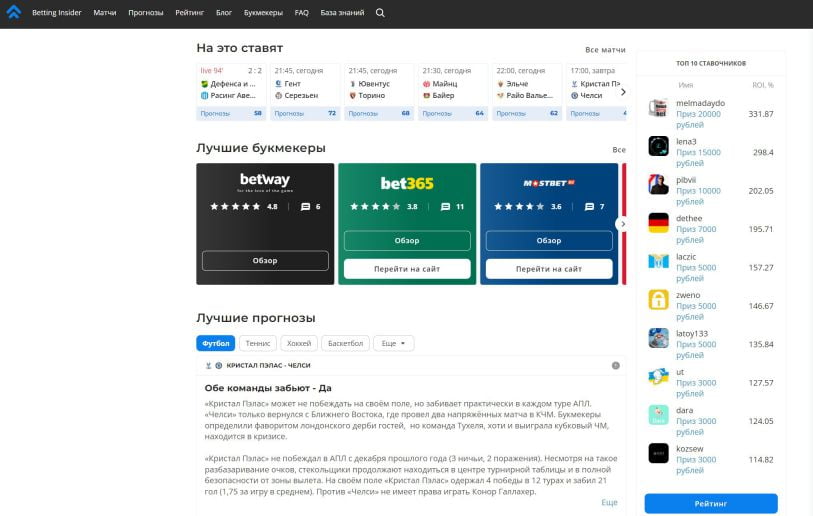Click Crystal Palace crest in forecast header
The height and width of the screenshot is (516, 813).
point(208,366)
